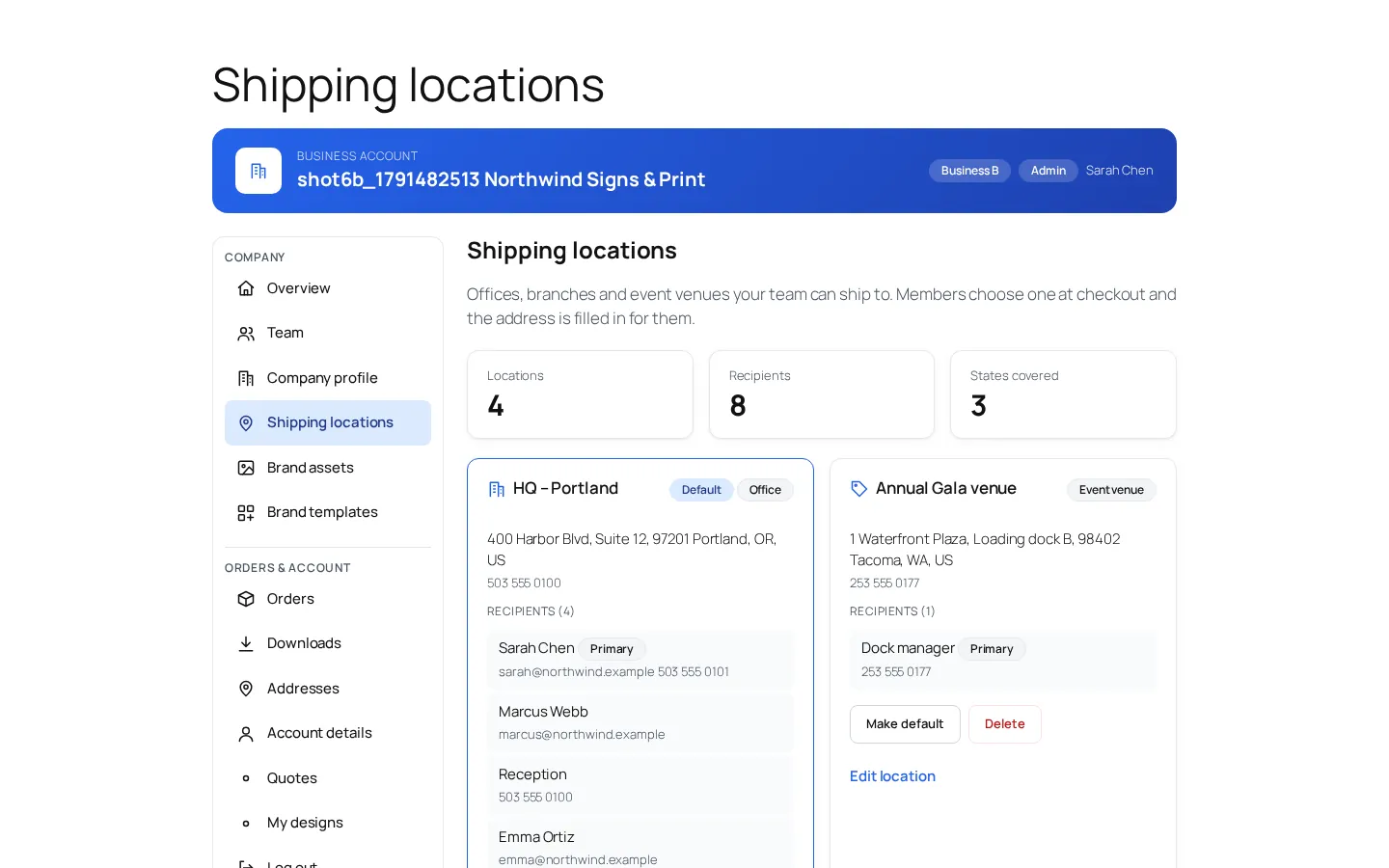Click the 1 Waterfront Plaza address text

pos(985,550)
